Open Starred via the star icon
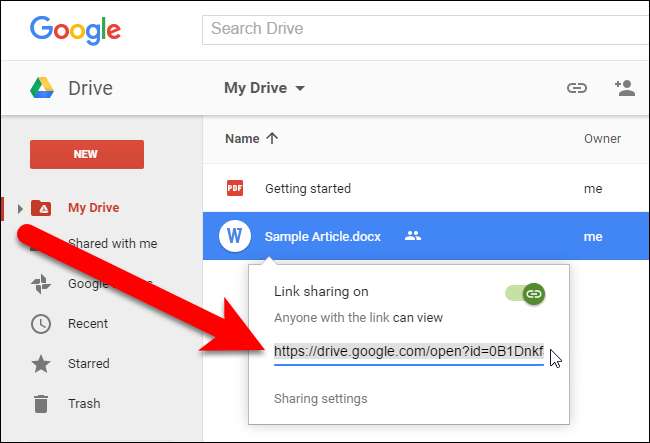 41,364
